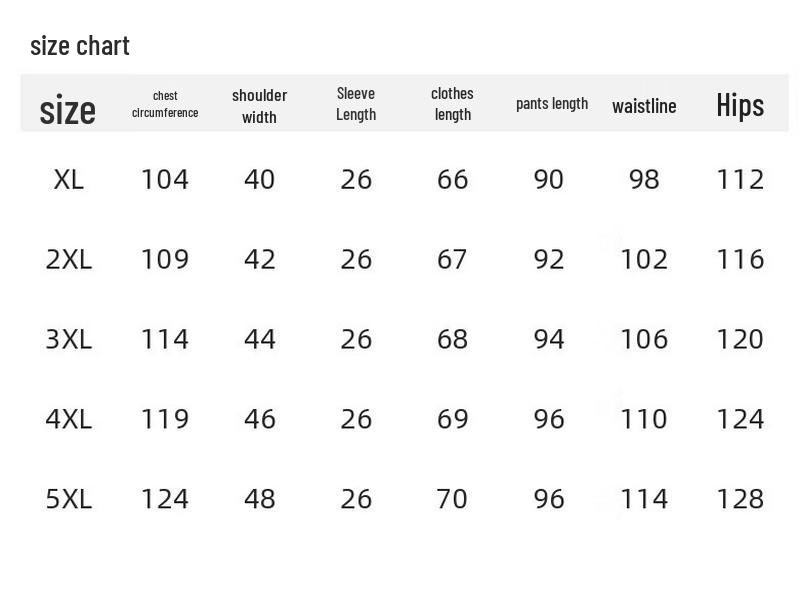This screenshot has width=809, height=607.
Task: Select the "waistline" header
Action: [644, 106]
